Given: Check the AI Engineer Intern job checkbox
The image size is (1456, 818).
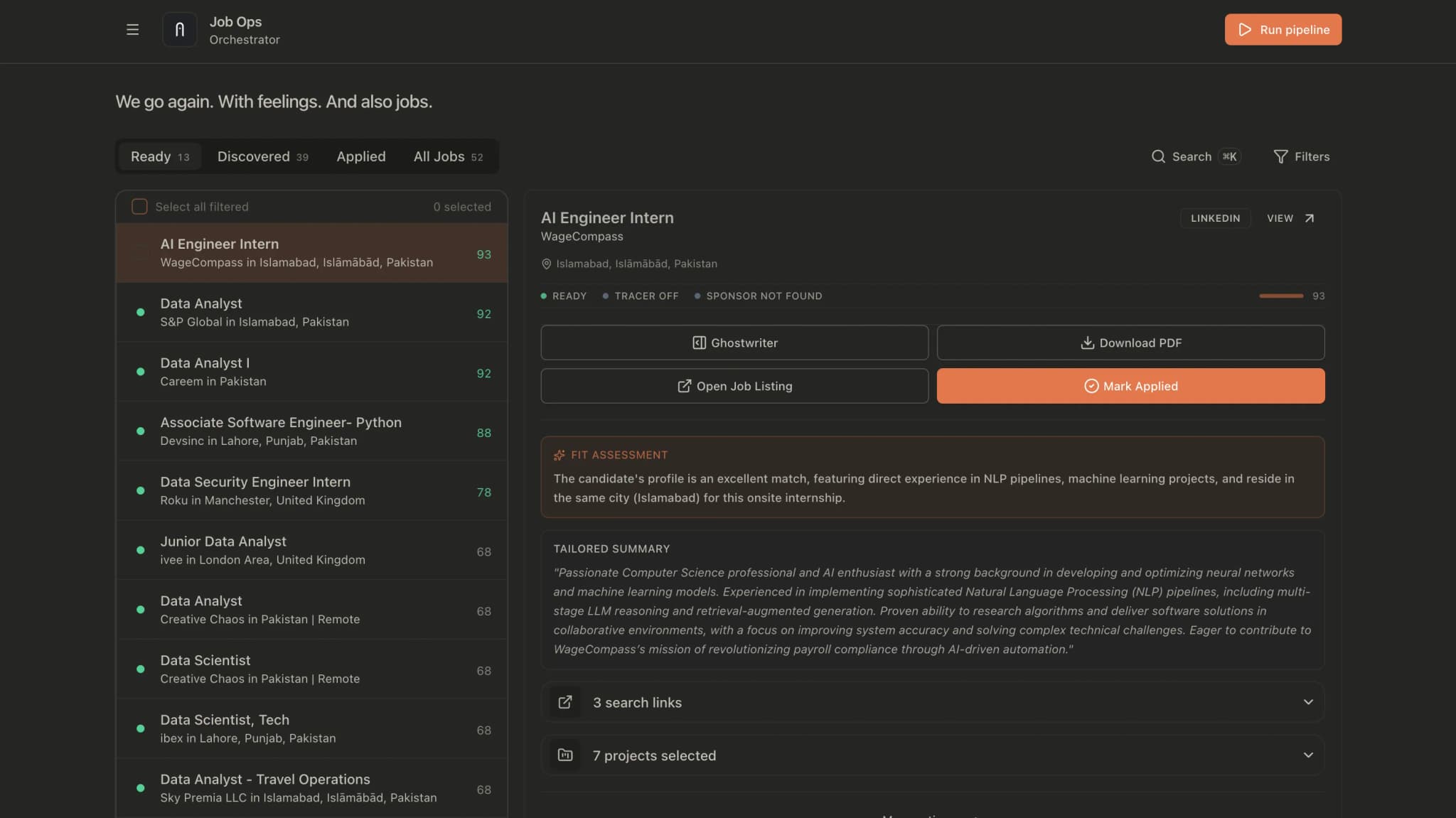Looking at the screenshot, I should (x=139, y=253).
